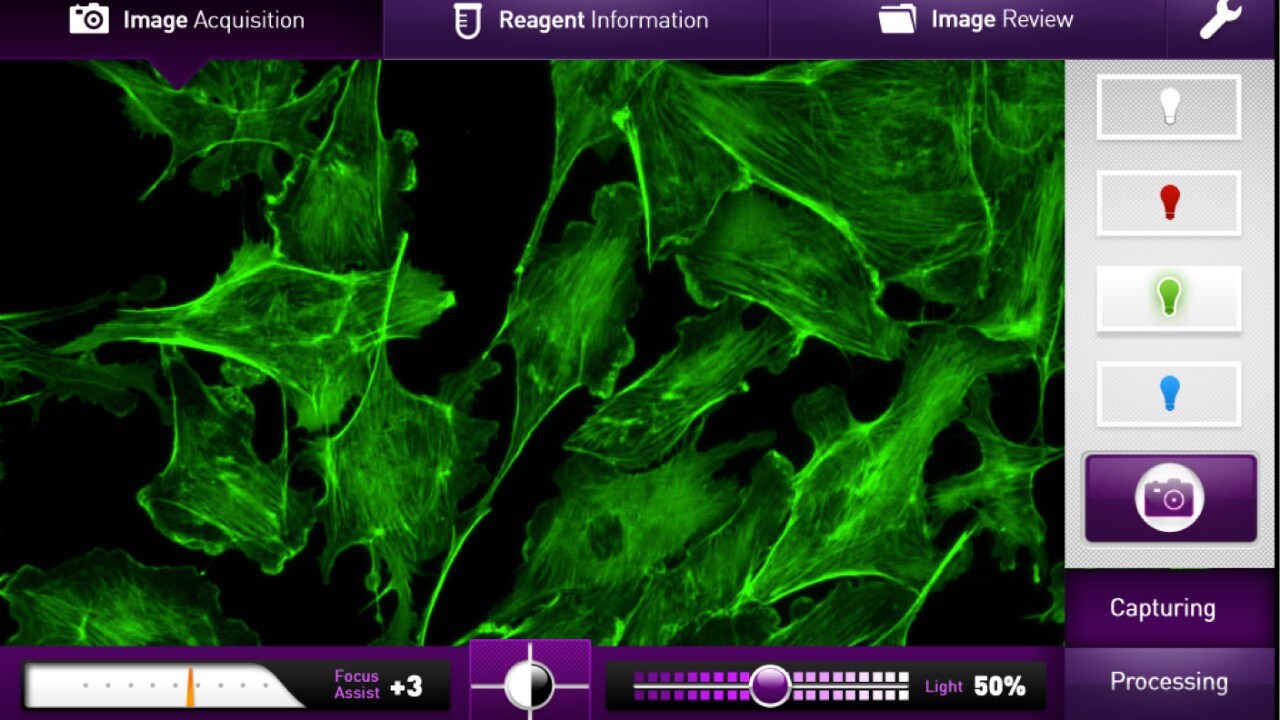Screen dimensions: 1280x720
Task: Select the blue light bulb channel
Action: point(1169,394)
